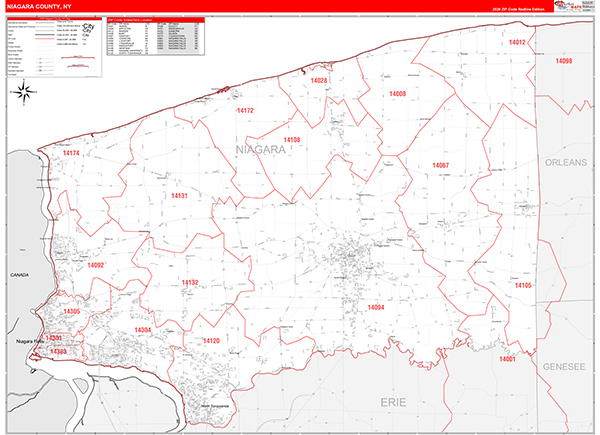Select ZIP code label 14067
Image resolution: width=600 pixels, height=435 pixels.
click(440, 165)
